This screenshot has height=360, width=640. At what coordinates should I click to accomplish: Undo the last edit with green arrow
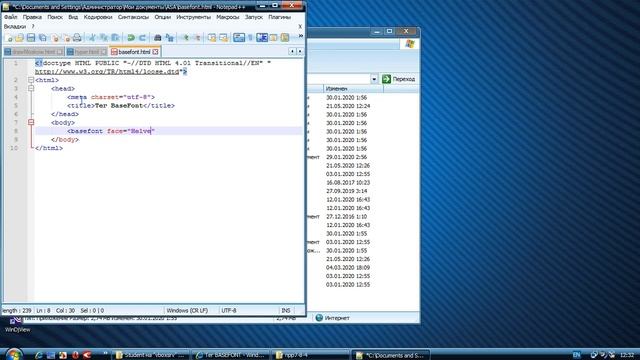[x=131, y=38]
